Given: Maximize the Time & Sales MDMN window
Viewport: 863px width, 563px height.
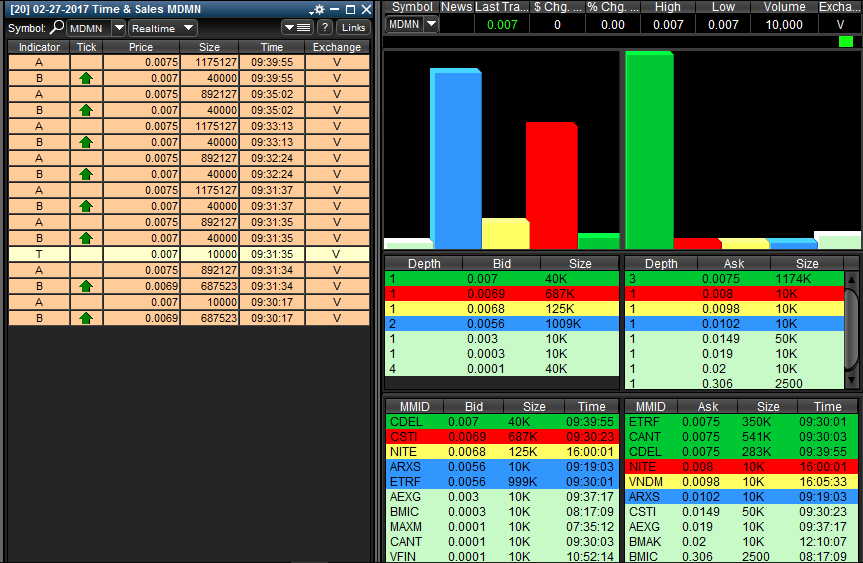Looking at the screenshot, I should point(350,9).
